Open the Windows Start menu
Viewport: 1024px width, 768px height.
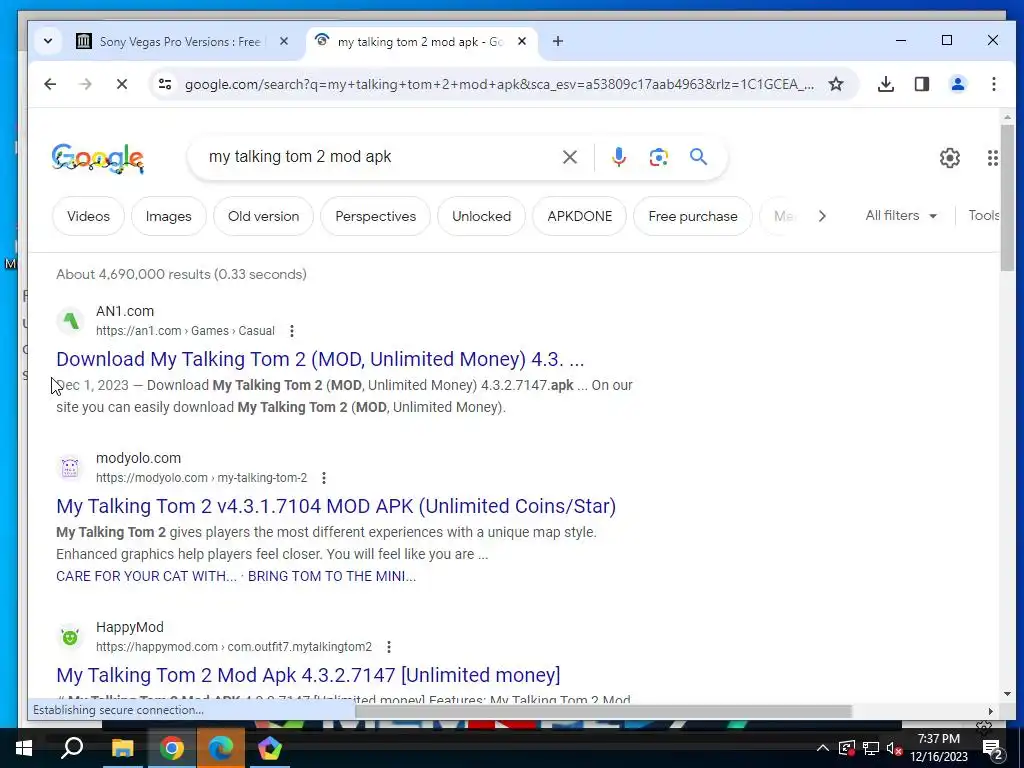point(24,748)
